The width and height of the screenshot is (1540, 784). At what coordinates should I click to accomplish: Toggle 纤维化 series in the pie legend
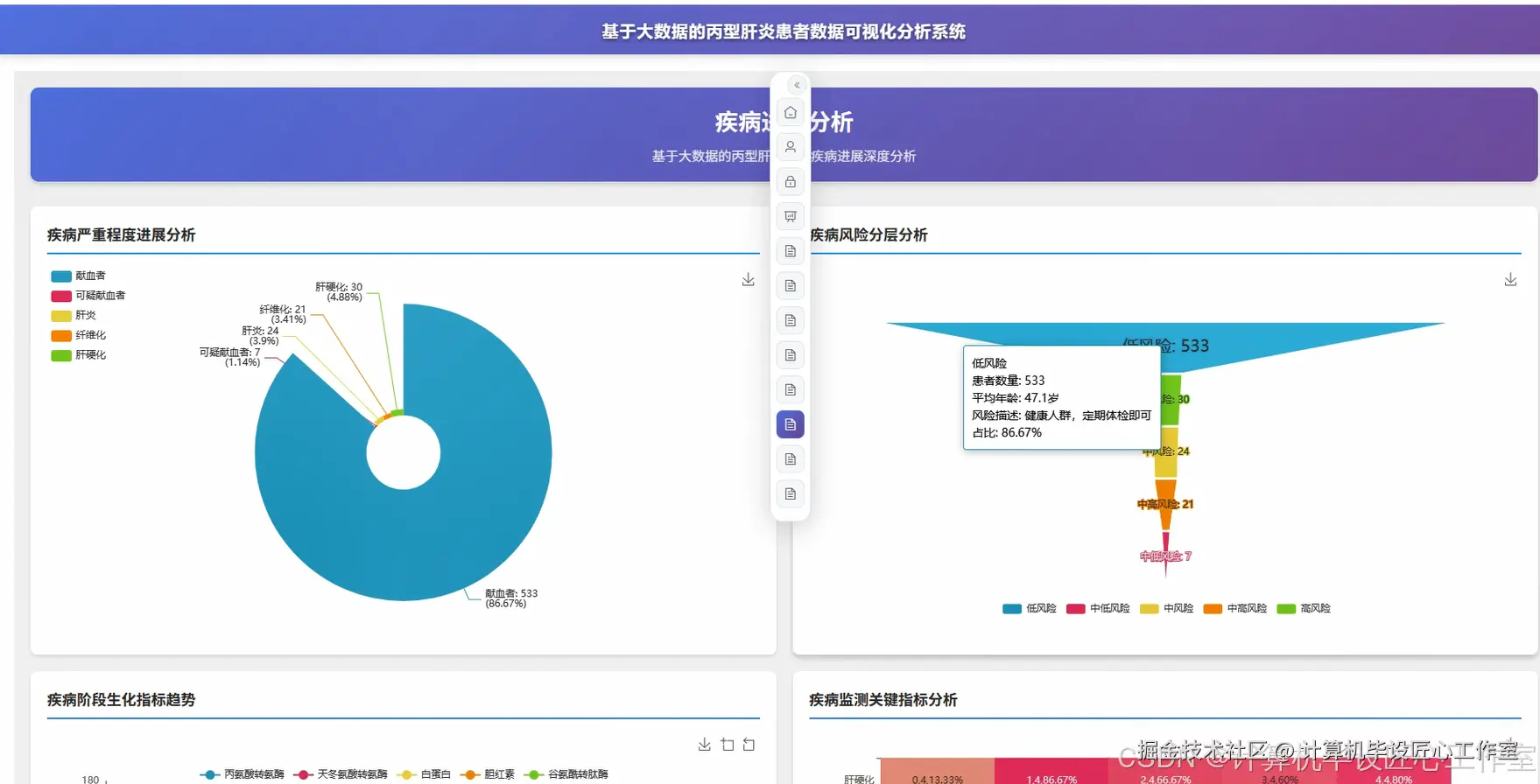(78, 335)
